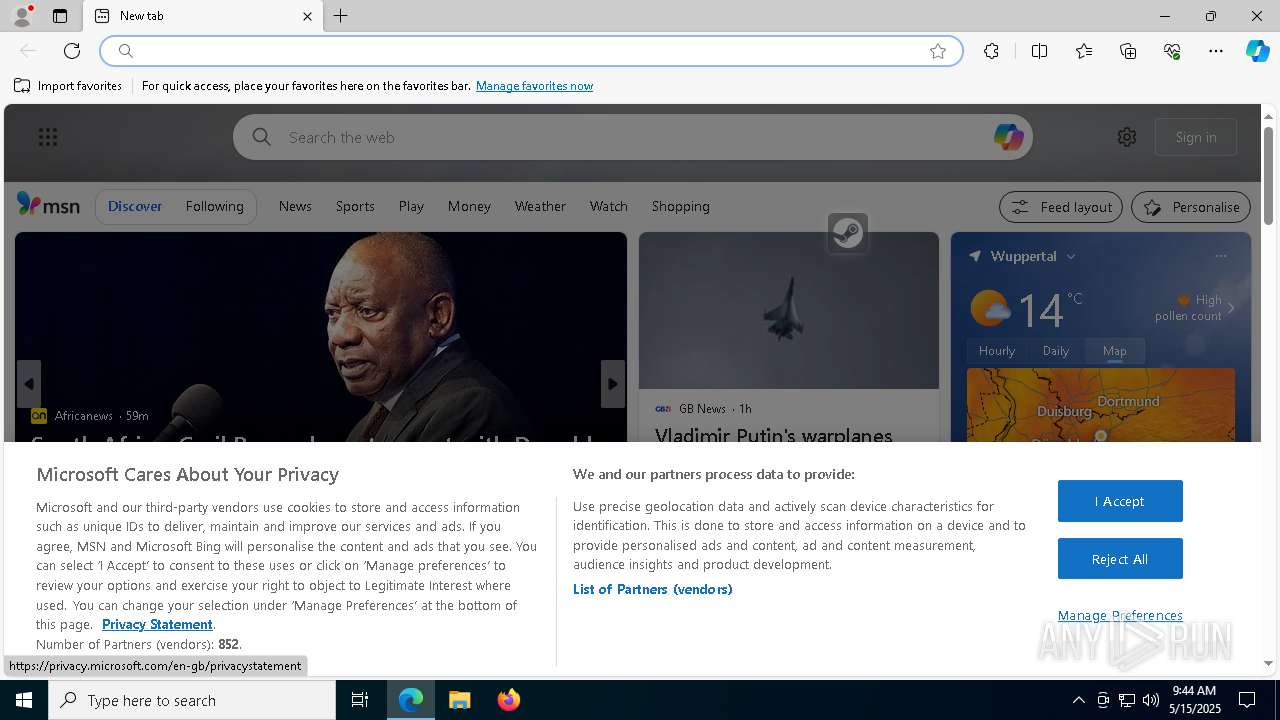Open weather card more options
This screenshot has width=1280, height=720.
[x=1221, y=256]
